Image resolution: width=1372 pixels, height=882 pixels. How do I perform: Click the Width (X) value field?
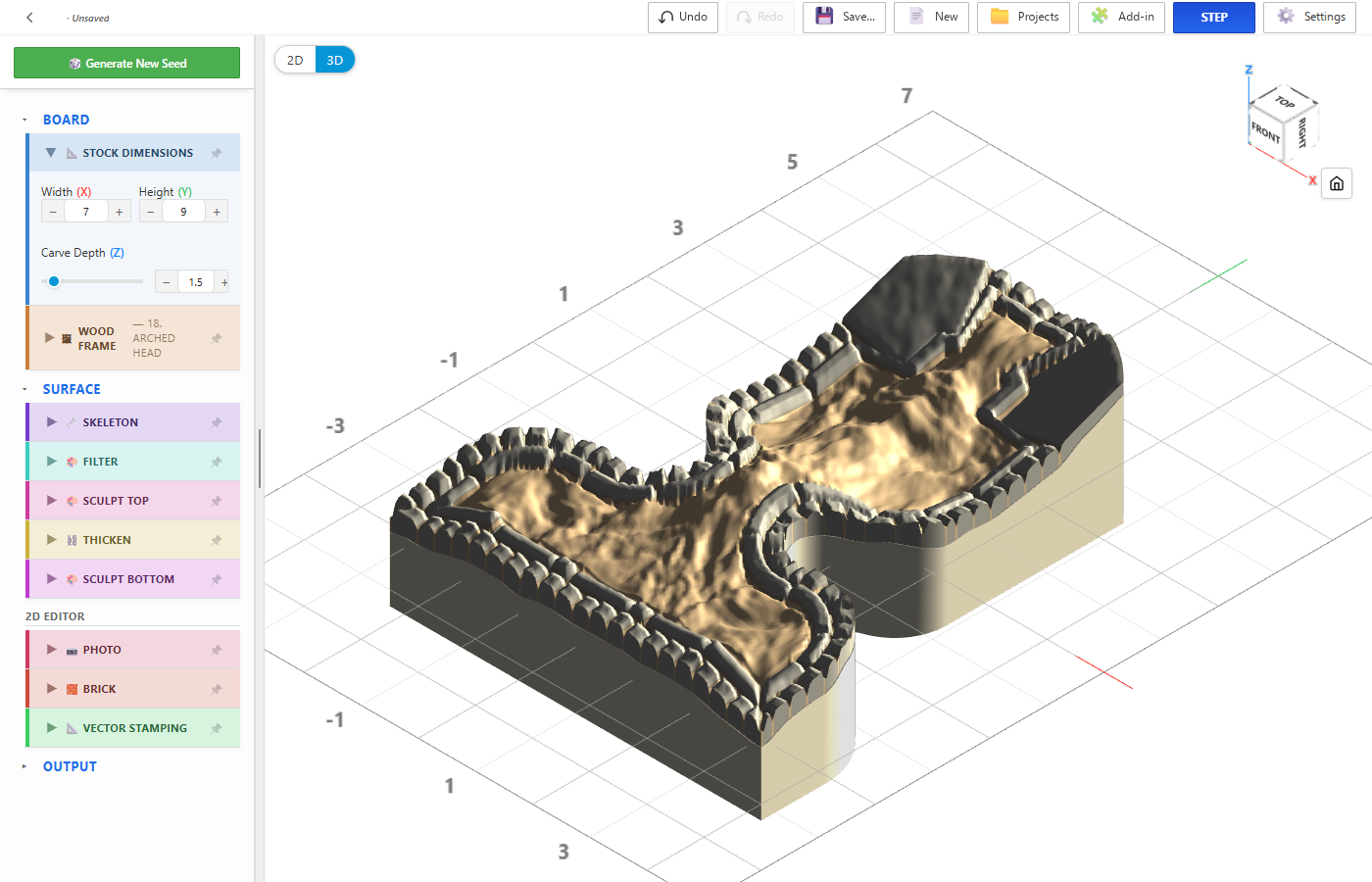click(86, 212)
